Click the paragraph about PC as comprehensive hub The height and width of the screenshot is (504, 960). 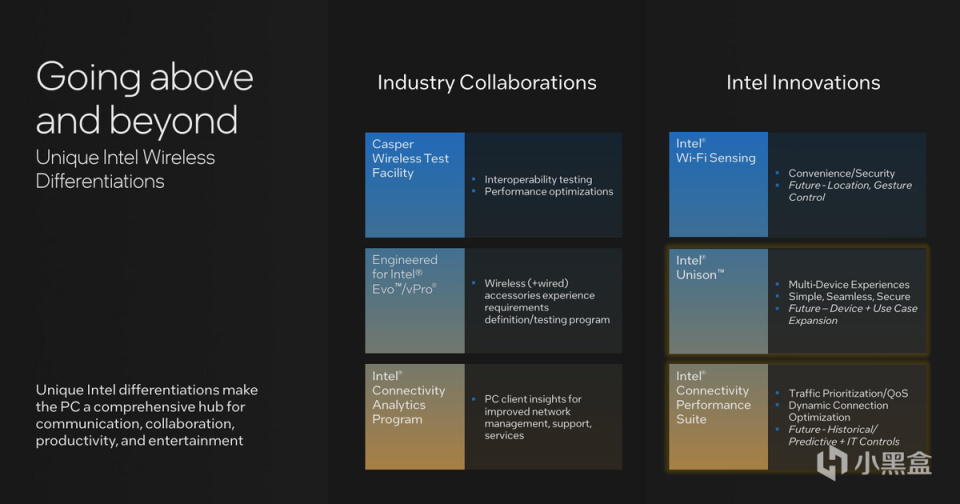point(146,415)
